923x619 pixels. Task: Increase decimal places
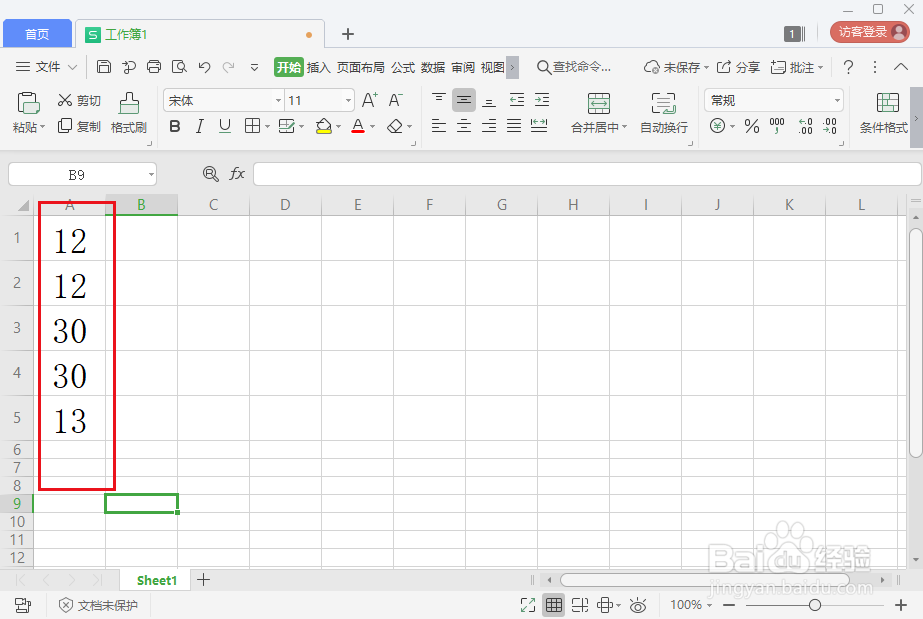(805, 126)
